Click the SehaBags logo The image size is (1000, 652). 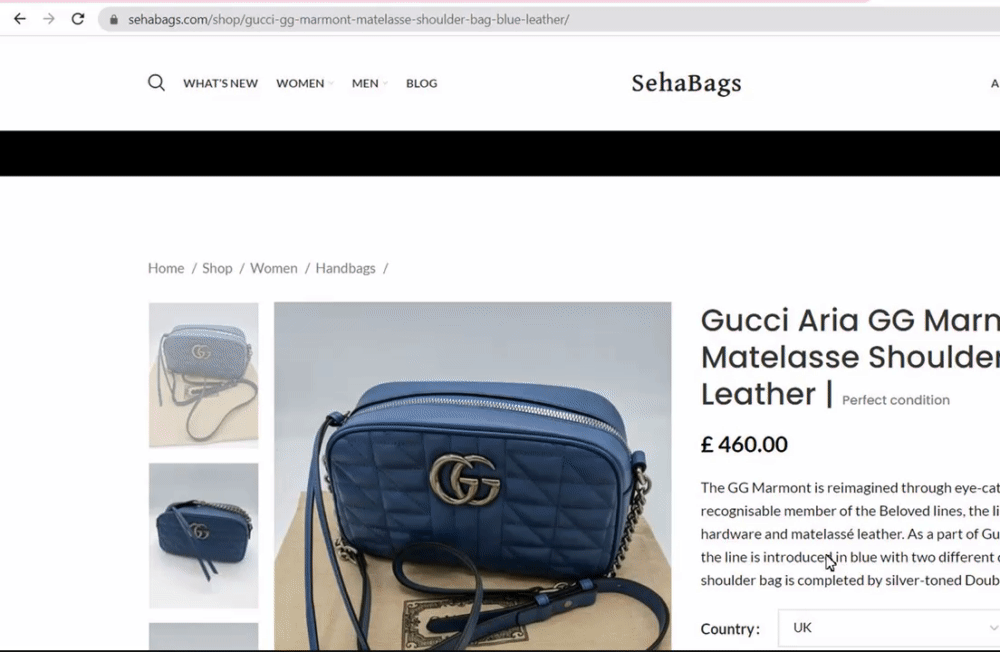pyautogui.click(x=686, y=83)
